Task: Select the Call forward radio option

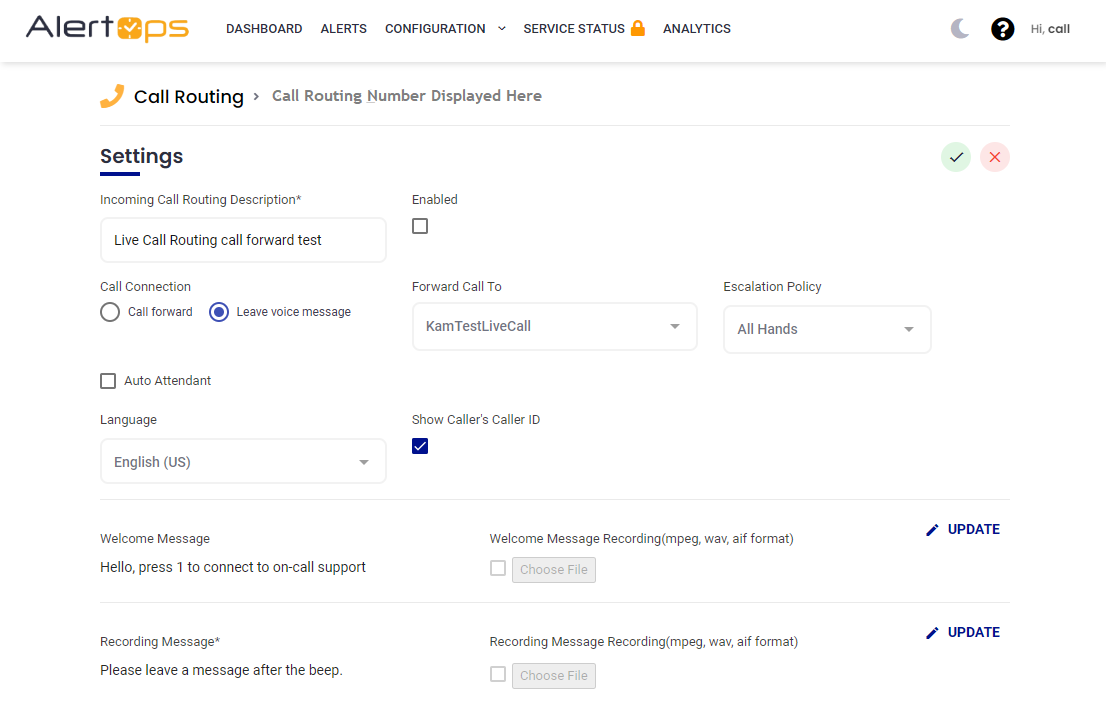Action: pyautogui.click(x=110, y=312)
